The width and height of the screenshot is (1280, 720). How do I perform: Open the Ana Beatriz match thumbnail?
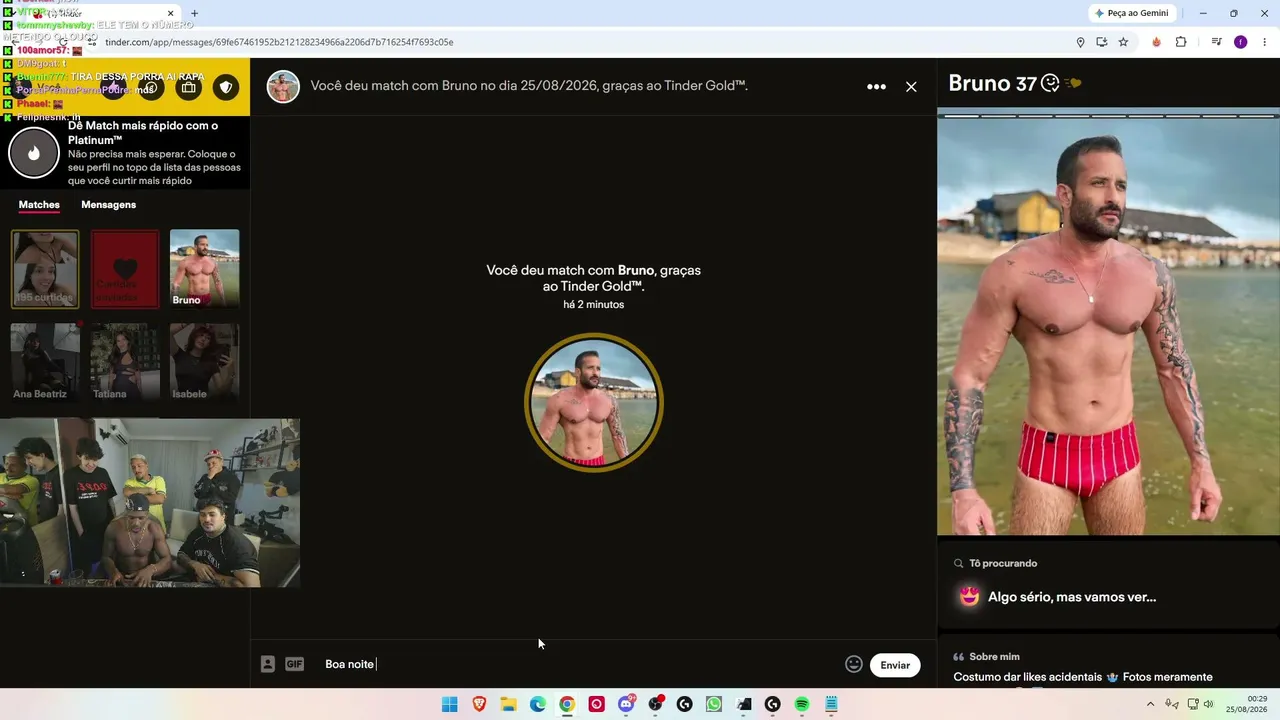tap(45, 362)
